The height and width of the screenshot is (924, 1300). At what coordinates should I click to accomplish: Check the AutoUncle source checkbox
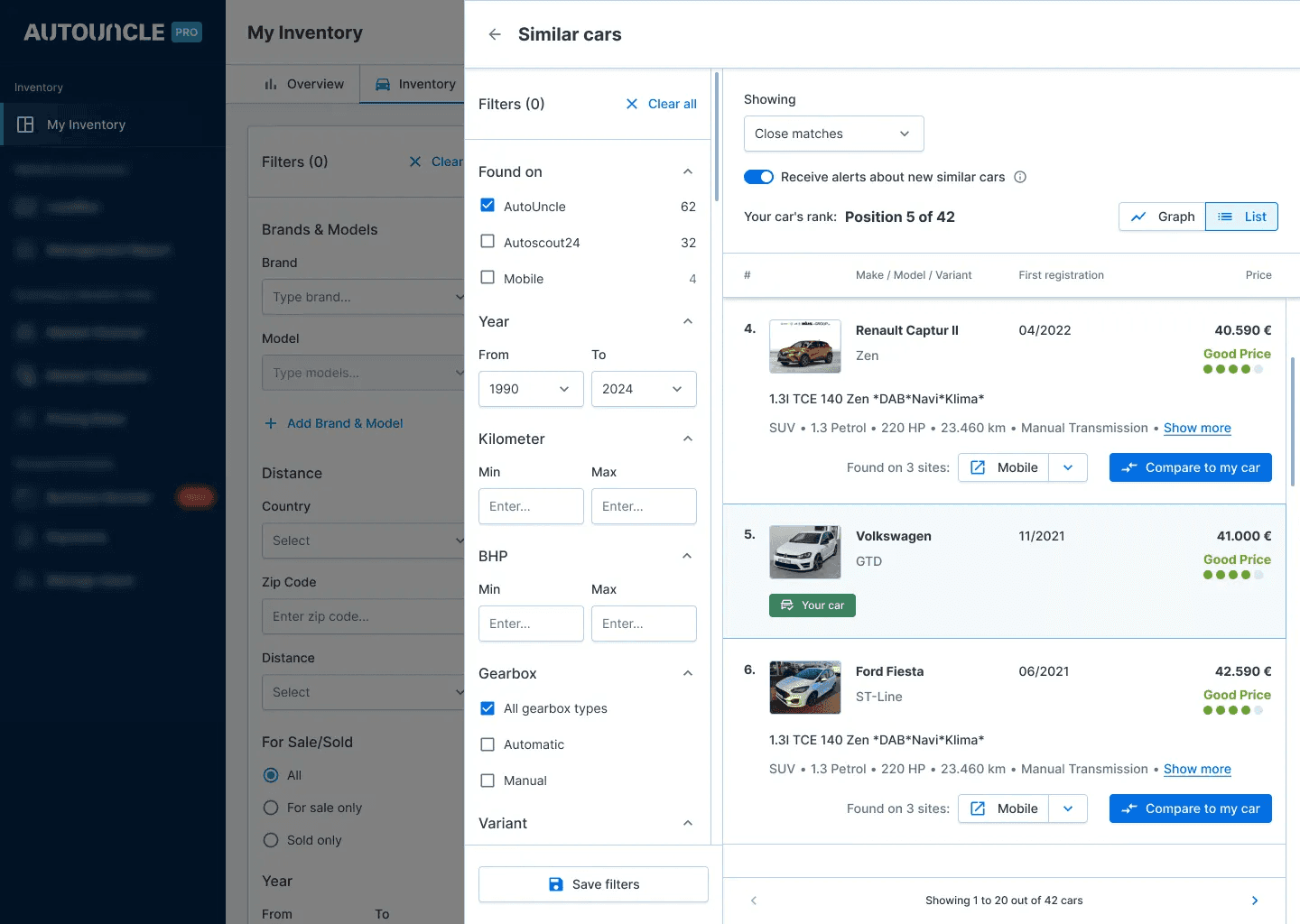(487, 205)
